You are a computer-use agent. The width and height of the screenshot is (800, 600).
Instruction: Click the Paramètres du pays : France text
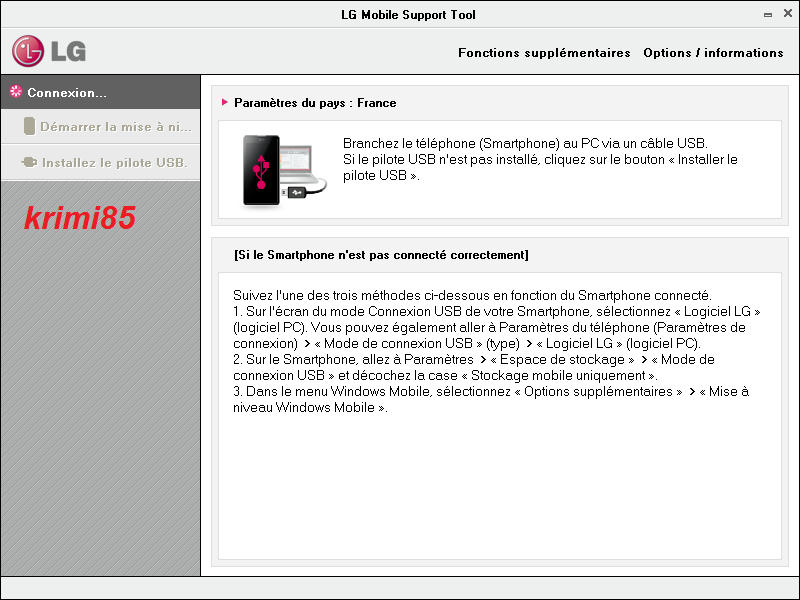[x=315, y=103]
